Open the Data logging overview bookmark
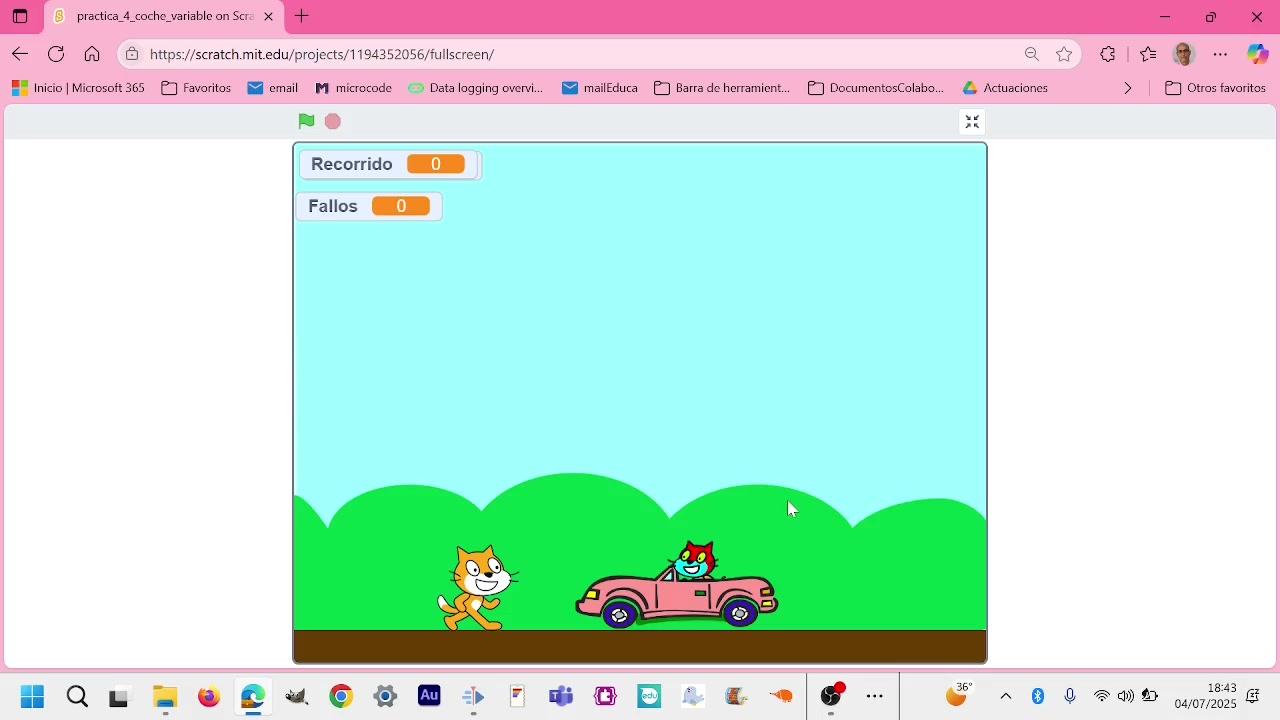The height and width of the screenshot is (720, 1280). point(476,88)
